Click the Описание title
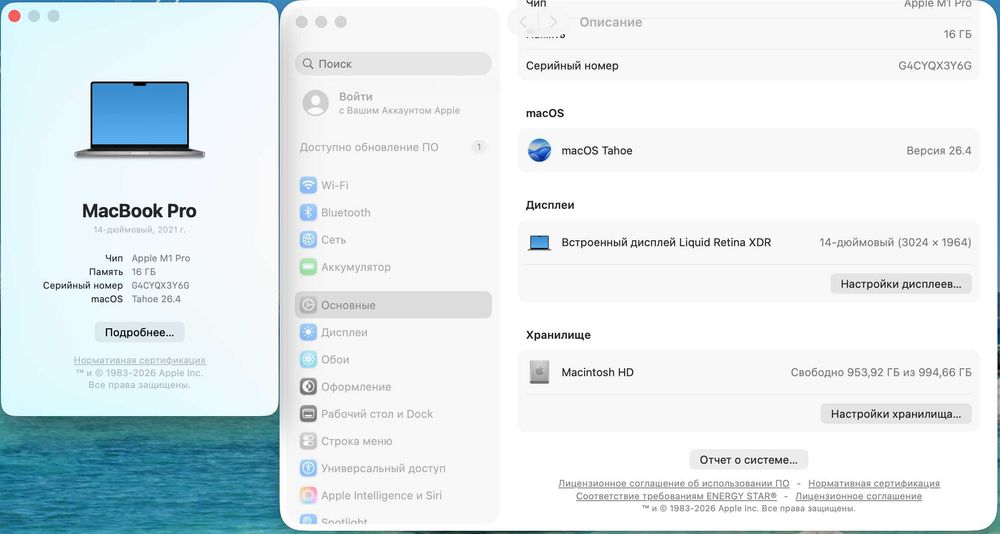The width and height of the screenshot is (1000, 534). [610, 22]
